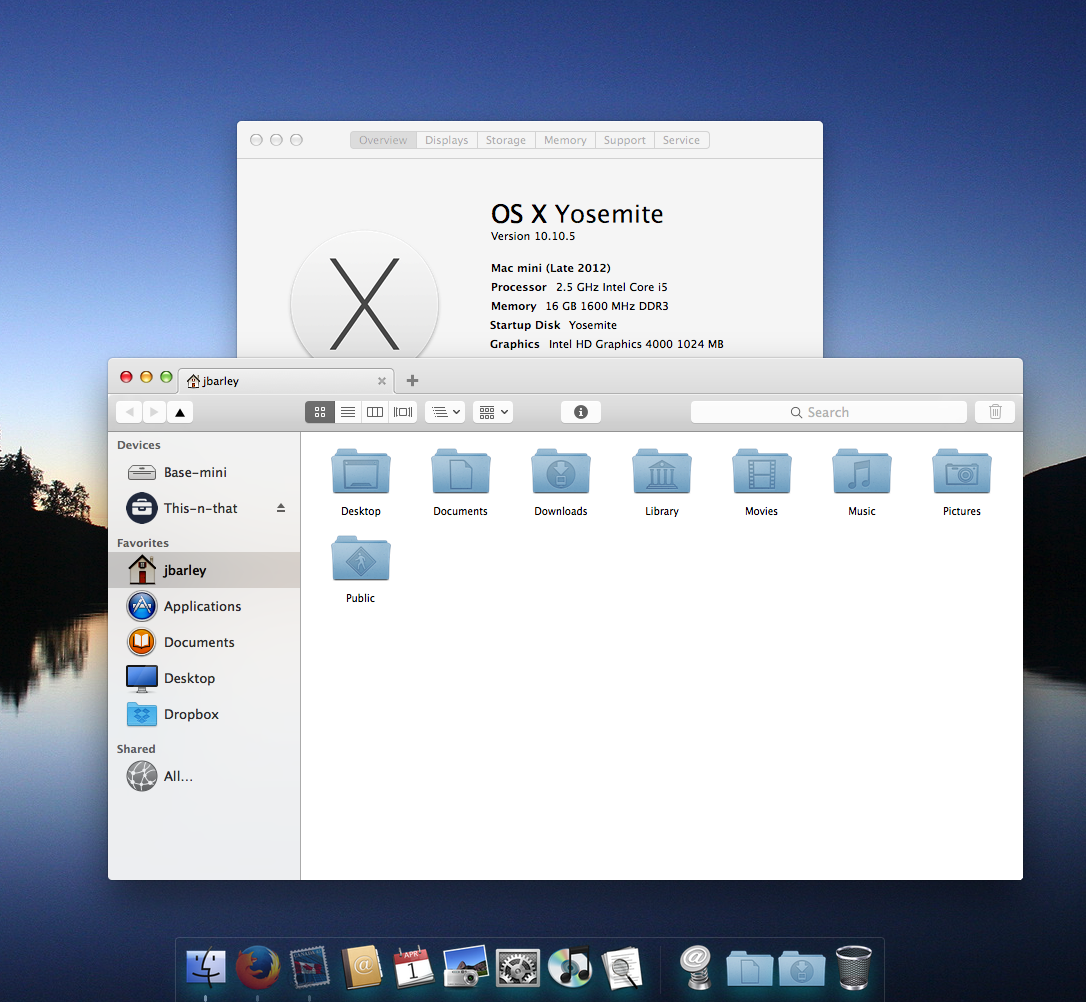
Task: Open Finder from the Dock
Action: (206, 967)
